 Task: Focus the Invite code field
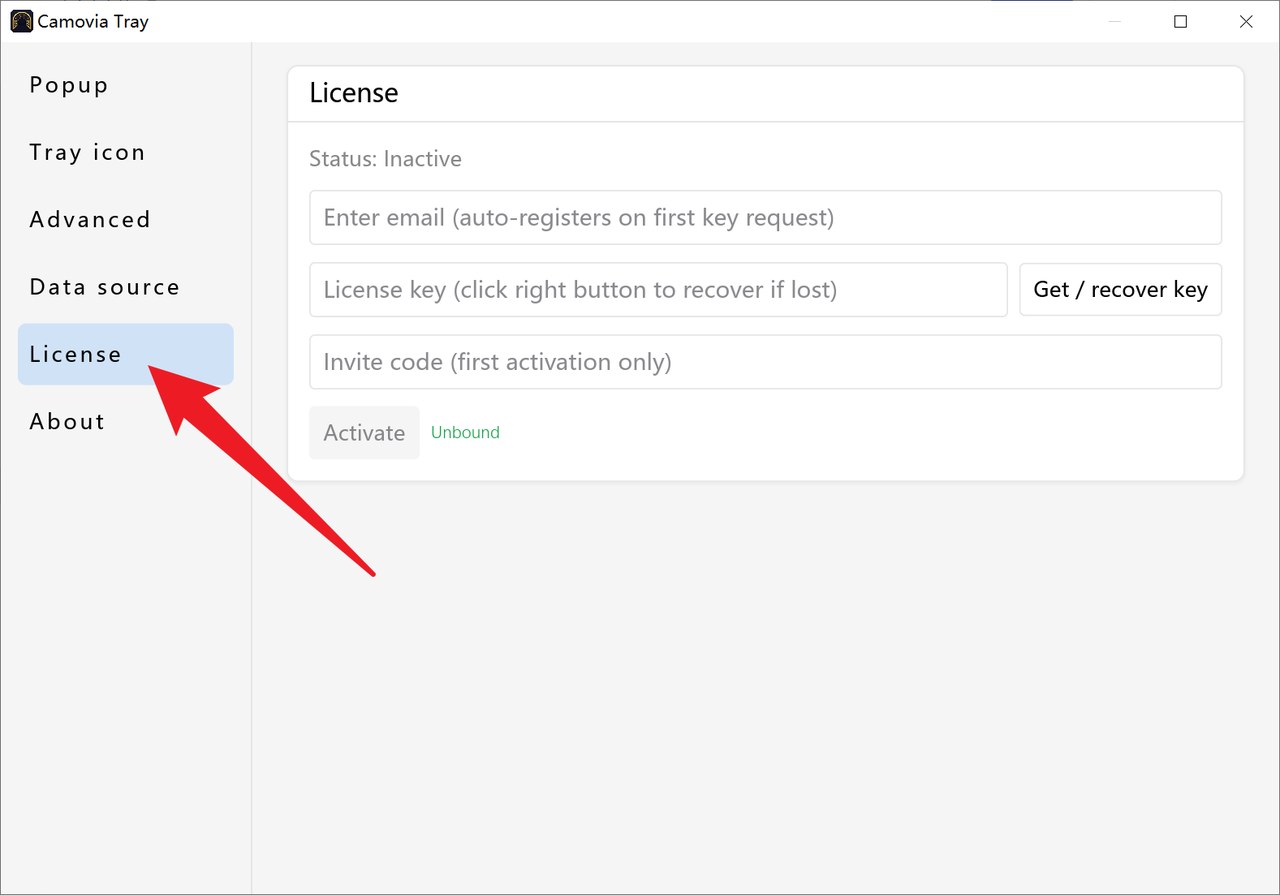click(x=765, y=361)
